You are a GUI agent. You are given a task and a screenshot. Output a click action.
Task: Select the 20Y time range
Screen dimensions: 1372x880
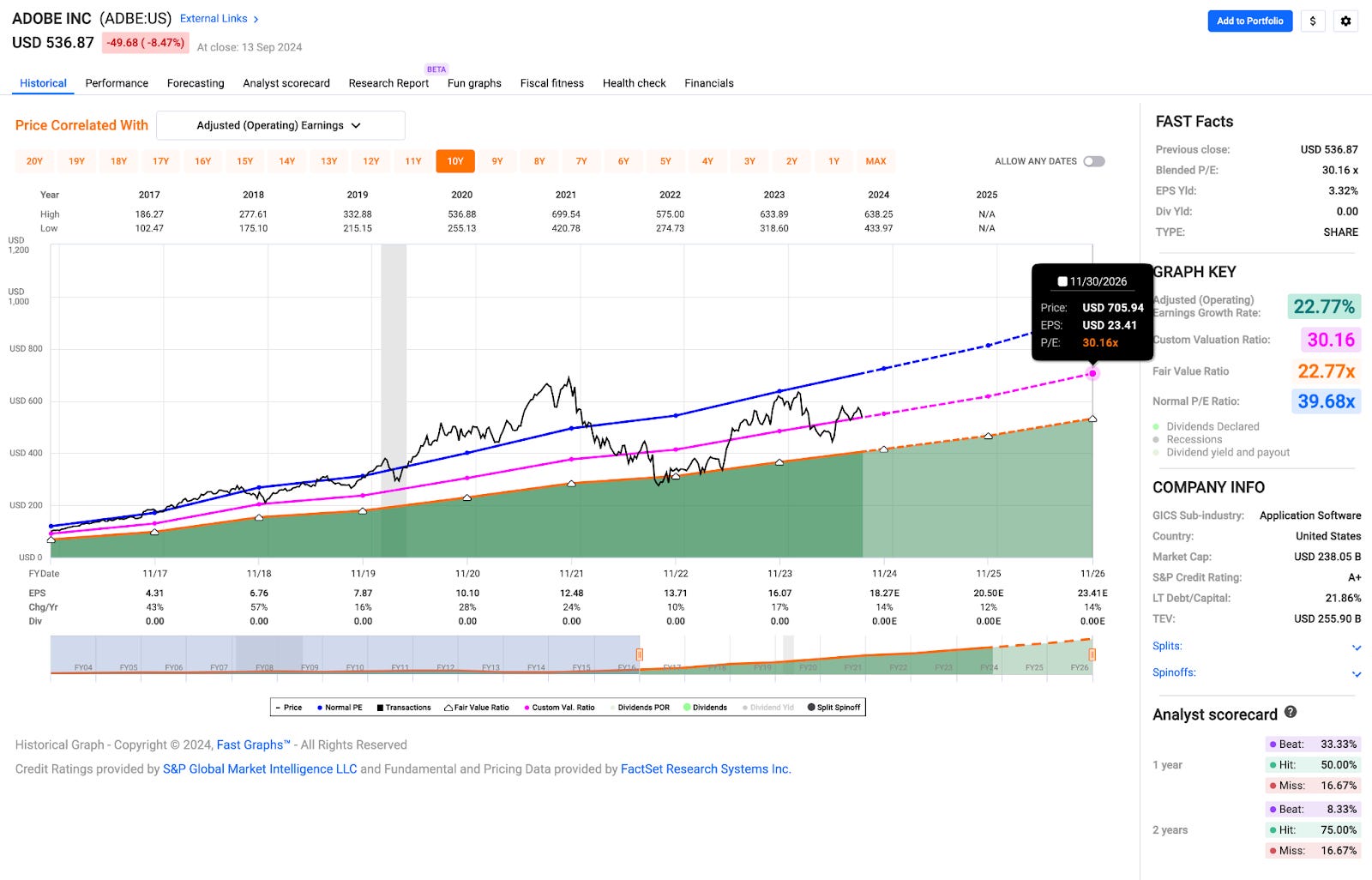click(x=34, y=161)
